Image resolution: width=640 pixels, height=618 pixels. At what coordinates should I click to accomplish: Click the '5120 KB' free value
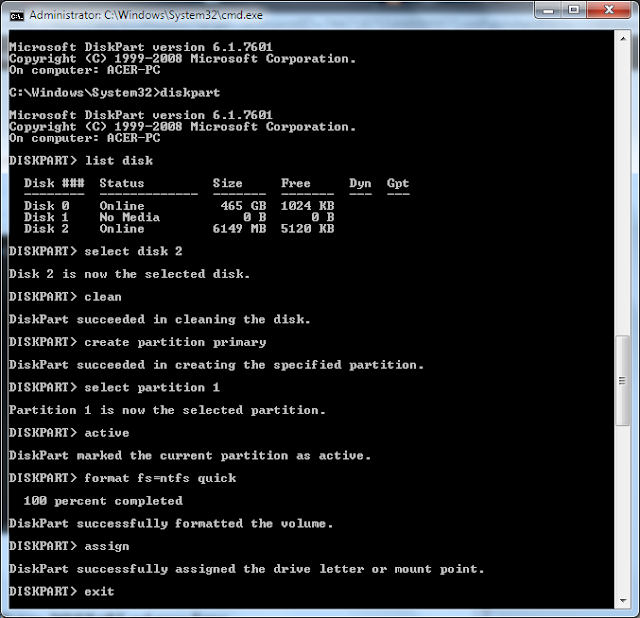click(307, 229)
